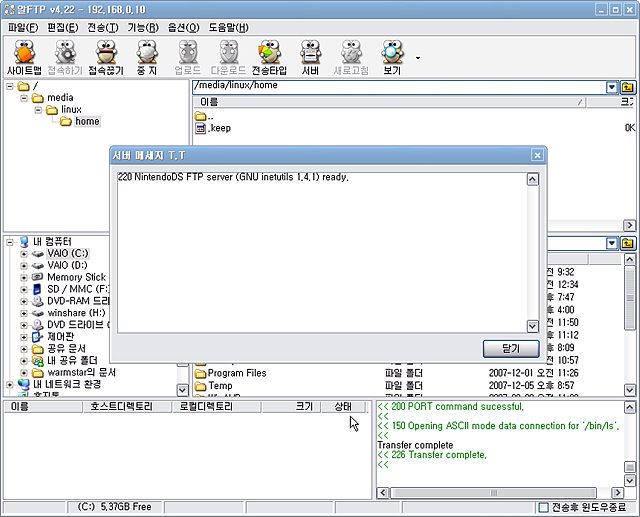This screenshot has width=640, height=517.
Task: Select the VAIO (D:) drive
Action: [67, 265]
